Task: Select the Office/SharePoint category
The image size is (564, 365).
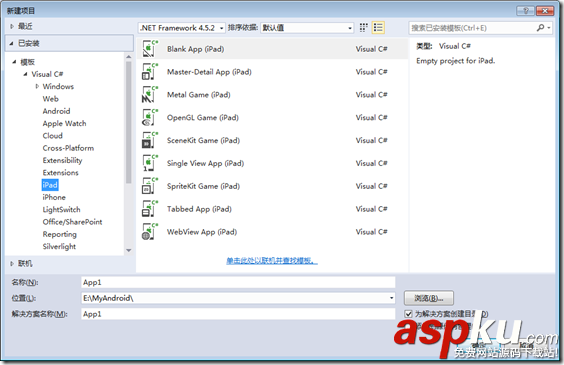Action: (72, 222)
